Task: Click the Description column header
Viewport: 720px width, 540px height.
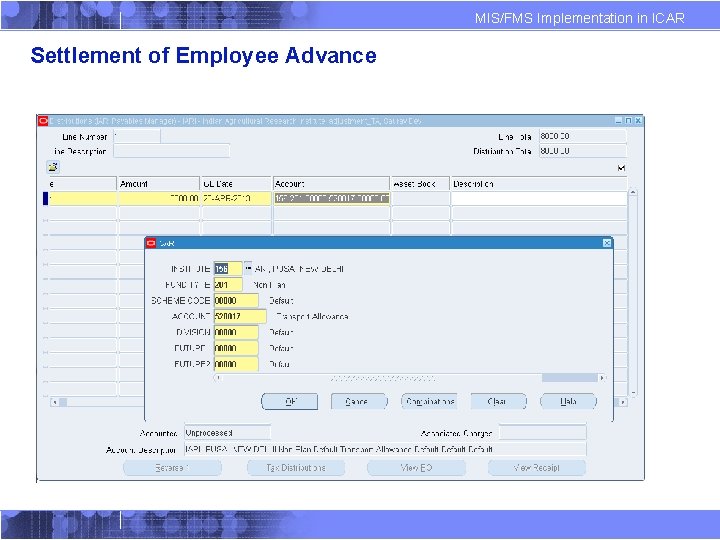Action: [539, 184]
